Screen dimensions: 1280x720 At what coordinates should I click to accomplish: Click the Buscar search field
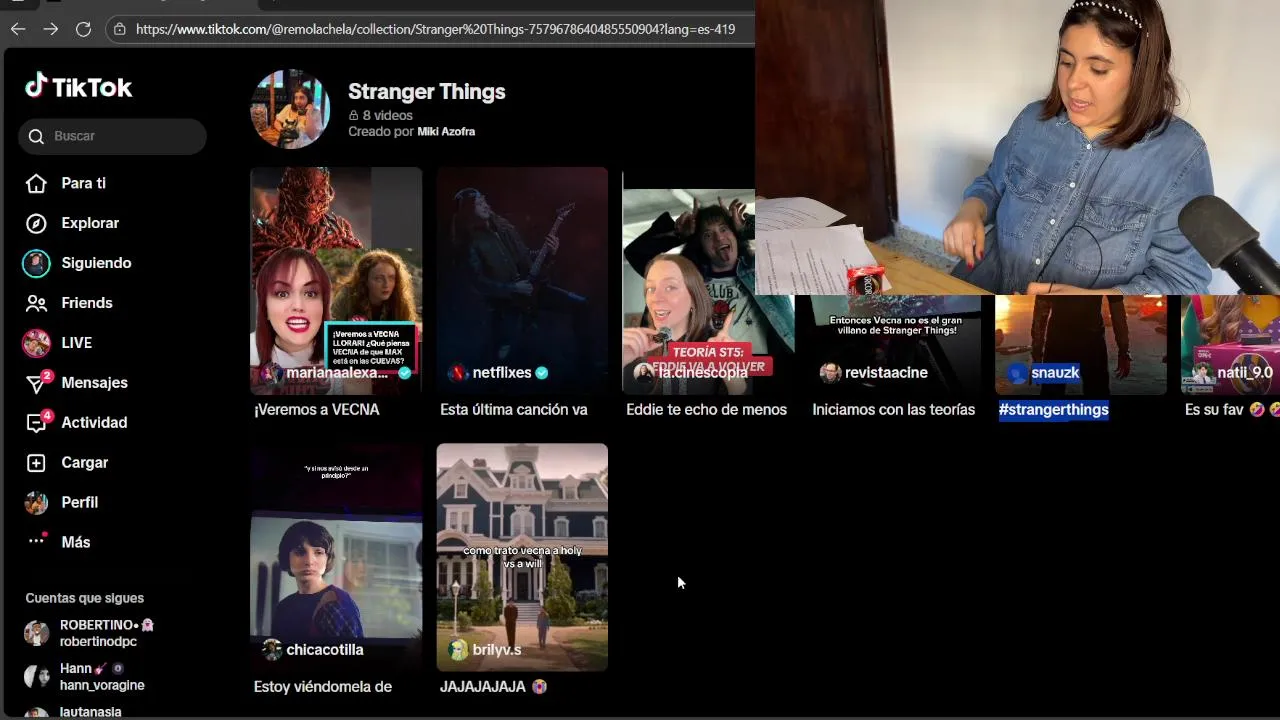coord(112,136)
